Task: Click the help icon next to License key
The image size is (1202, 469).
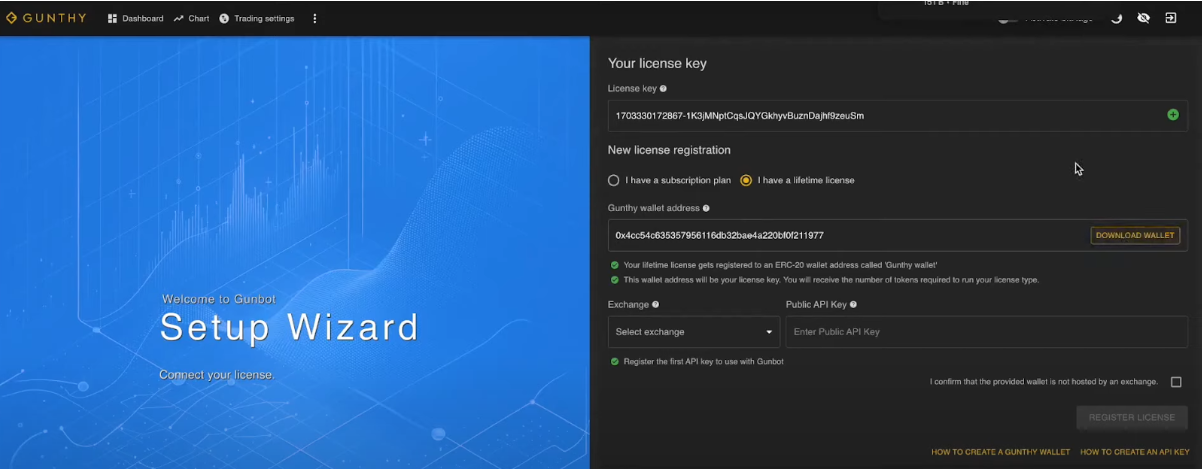Action: point(663,89)
